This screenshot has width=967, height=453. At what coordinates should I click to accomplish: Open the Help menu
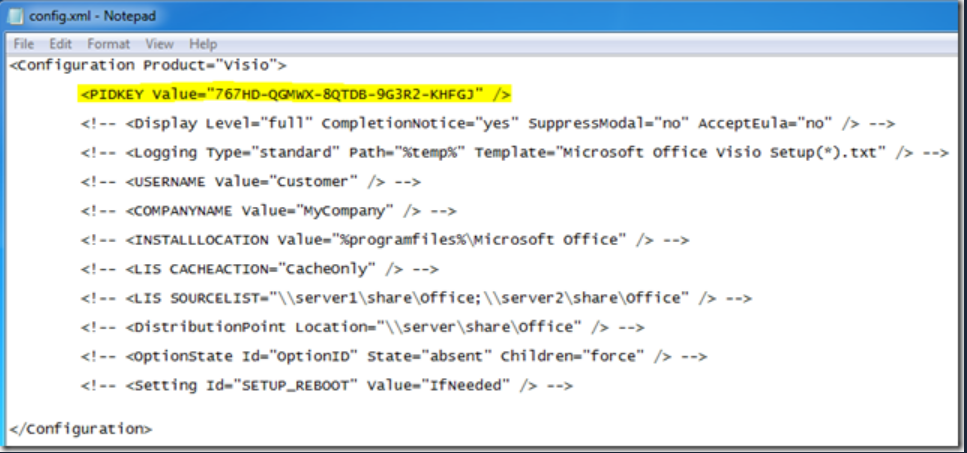(x=203, y=44)
